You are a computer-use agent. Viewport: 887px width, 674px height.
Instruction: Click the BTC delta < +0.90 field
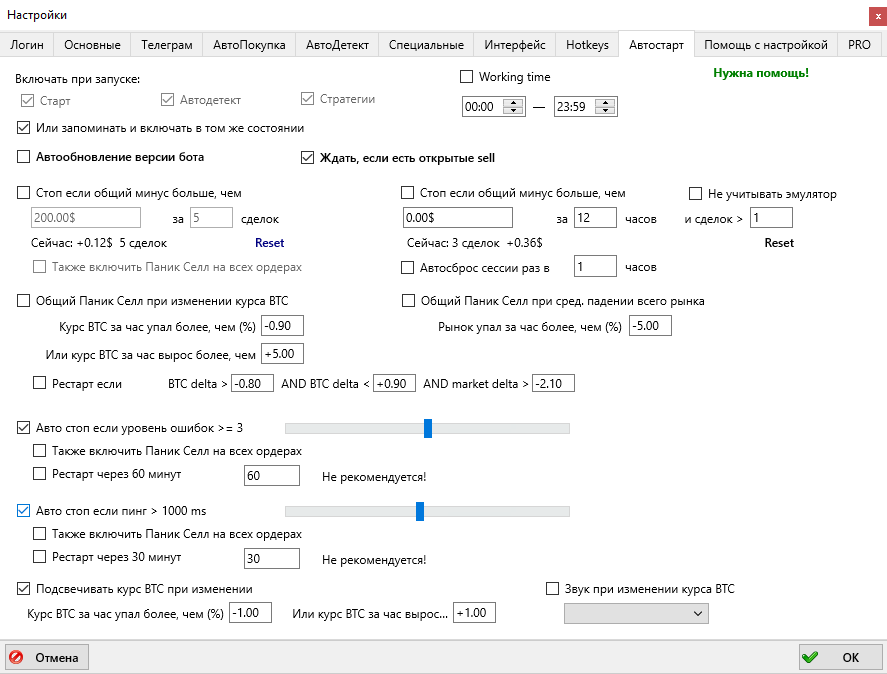394,383
